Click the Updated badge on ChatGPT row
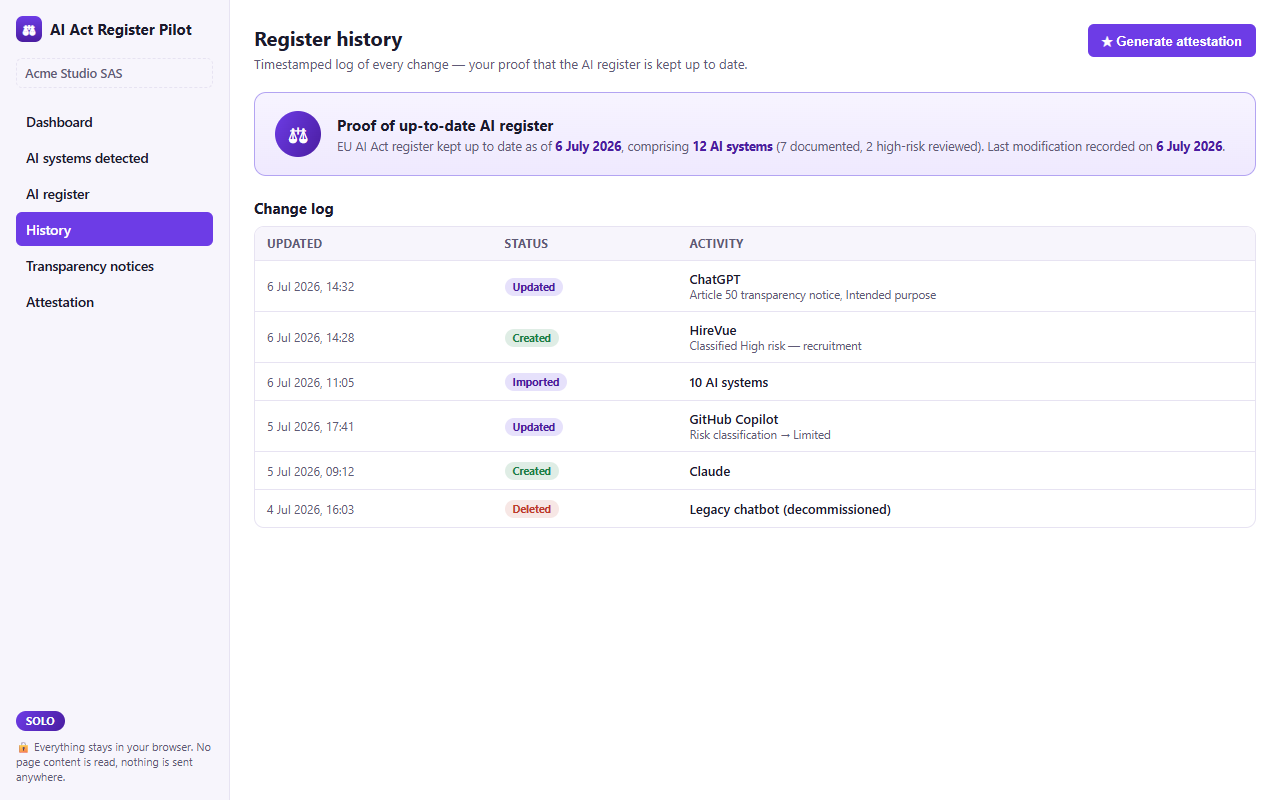Viewport: 1280px width, 800px height. [x=534, y=287]
